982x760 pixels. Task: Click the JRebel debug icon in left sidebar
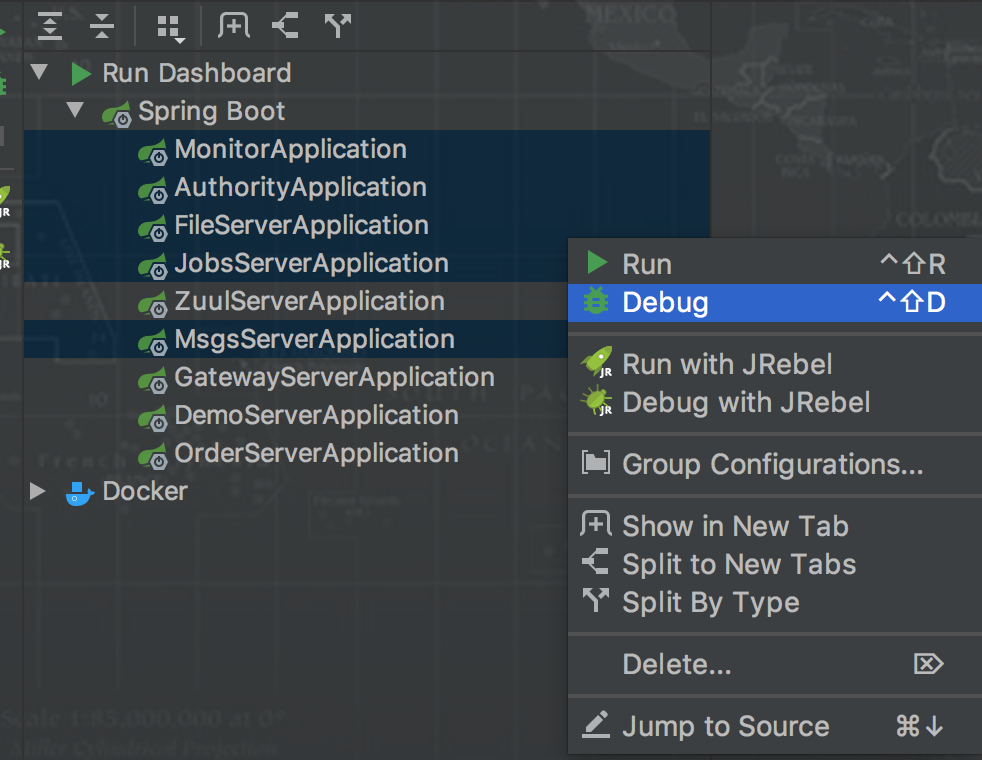point(4,255)
